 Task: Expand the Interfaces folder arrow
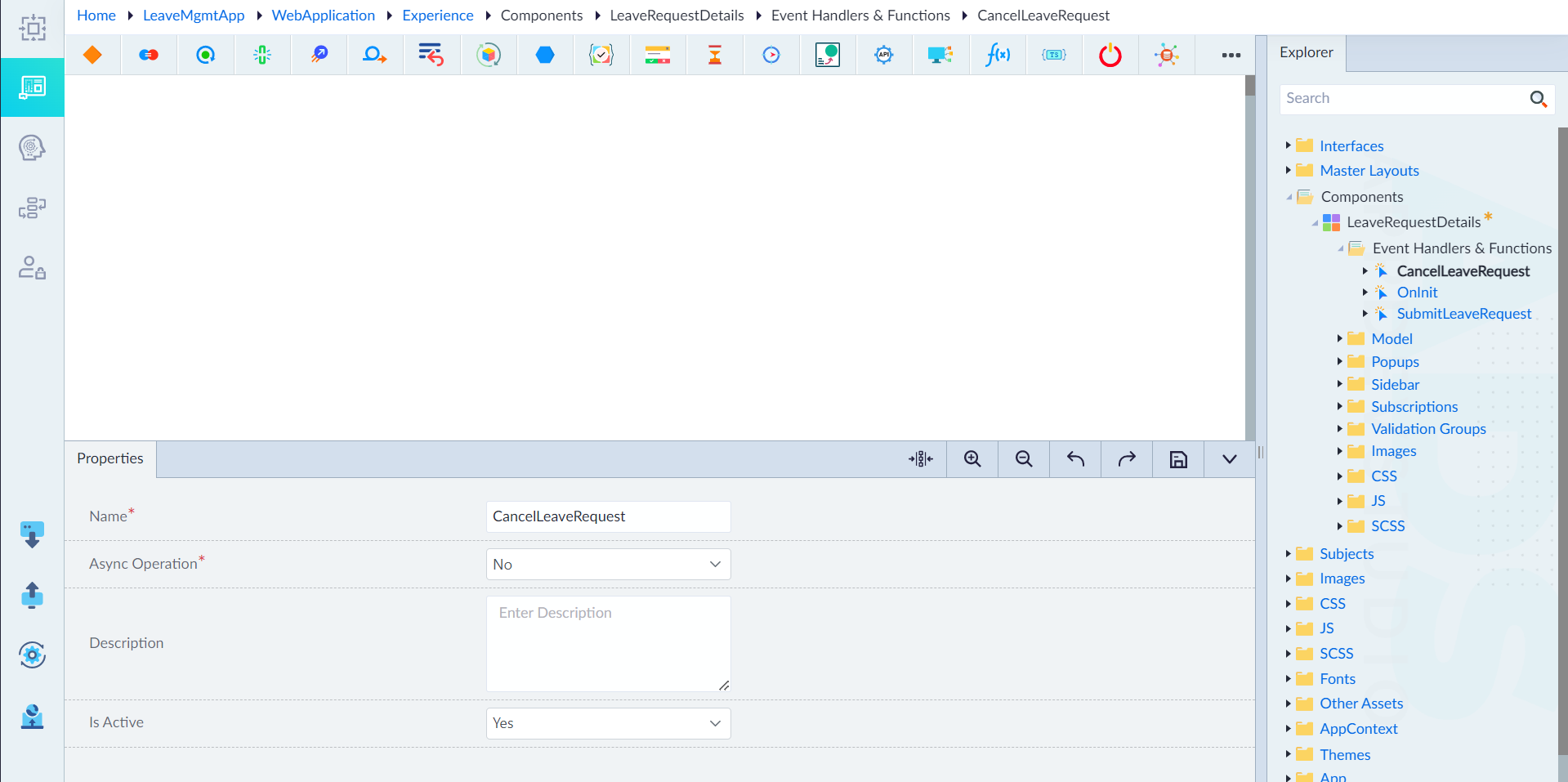click(1289, 145)
